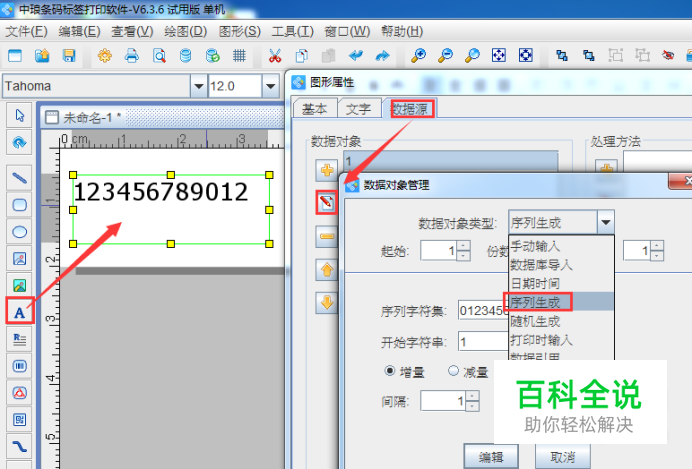
Task: Open the 数据对象类型 dropdown arrow
Action: (604, 222)
